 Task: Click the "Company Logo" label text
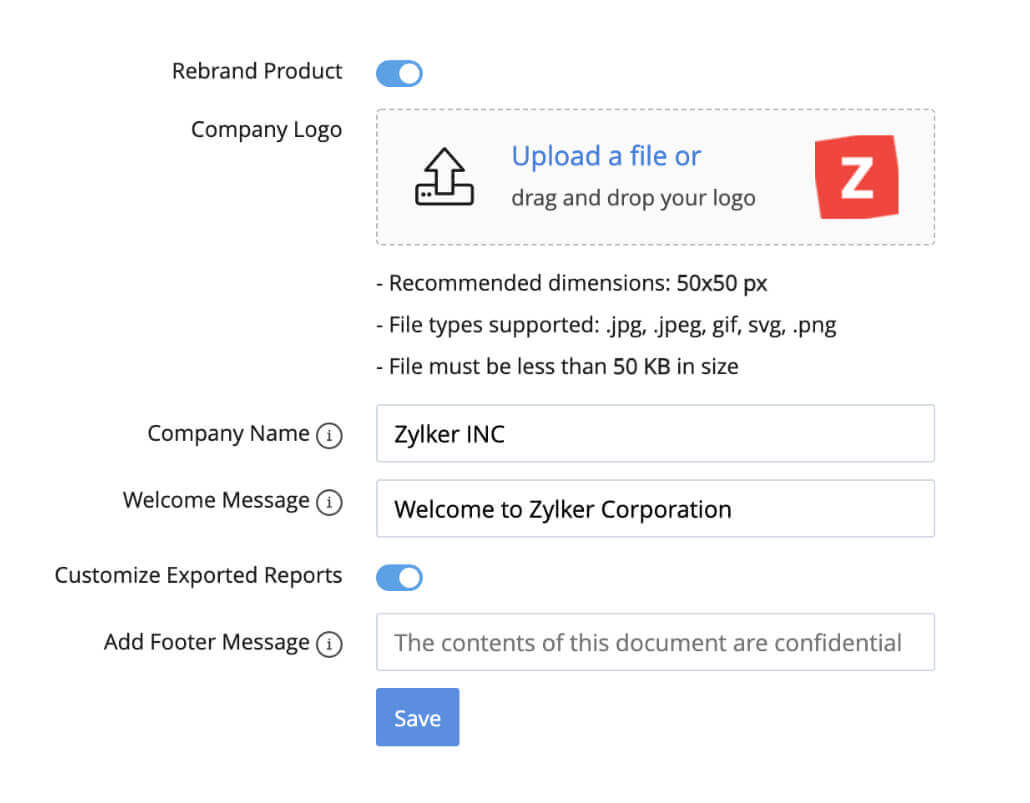click(266, 130)
